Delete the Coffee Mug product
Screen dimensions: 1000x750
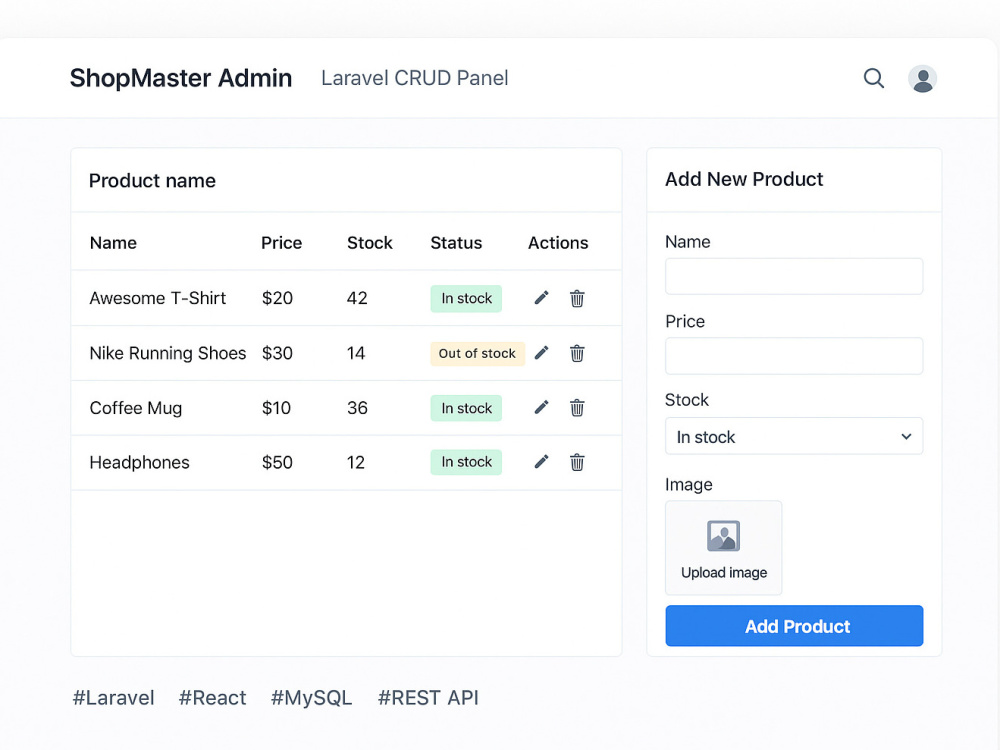tap(577, 408)
